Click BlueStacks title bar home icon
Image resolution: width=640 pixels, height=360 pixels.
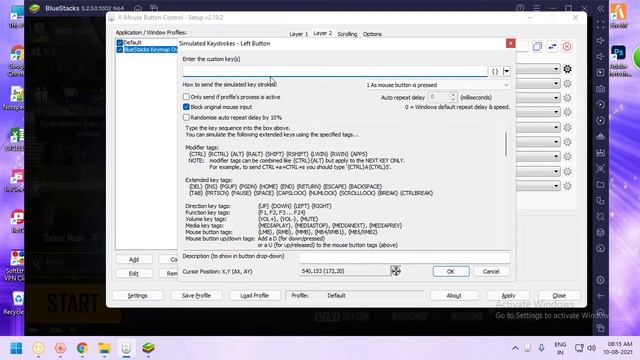pos(138,9)
